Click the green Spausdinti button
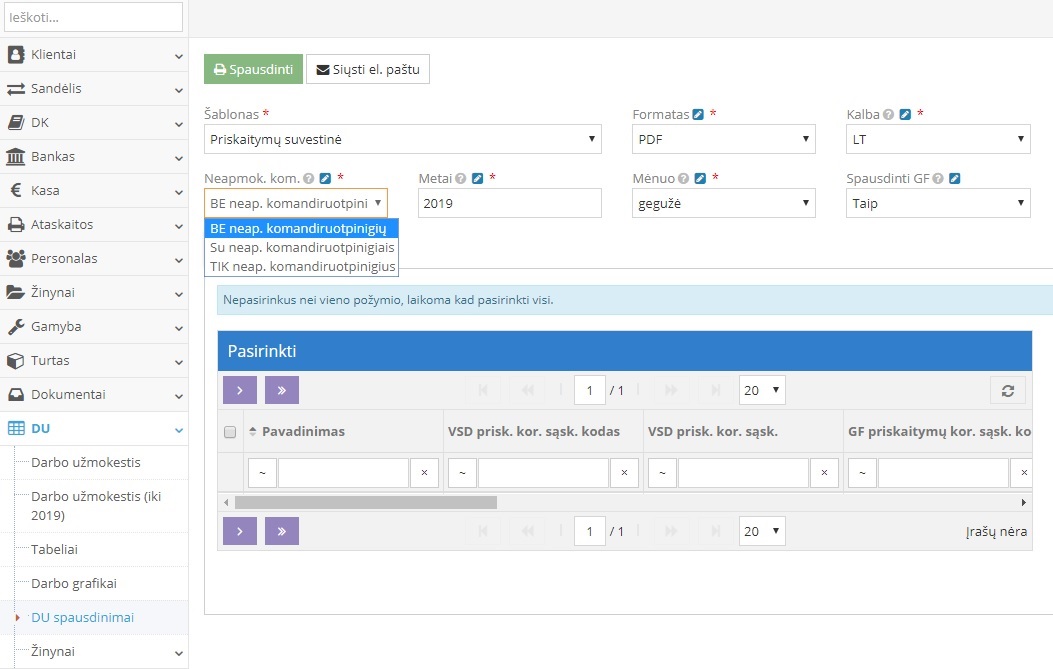The image size is (1053, 669). click(x=253, y=70)
